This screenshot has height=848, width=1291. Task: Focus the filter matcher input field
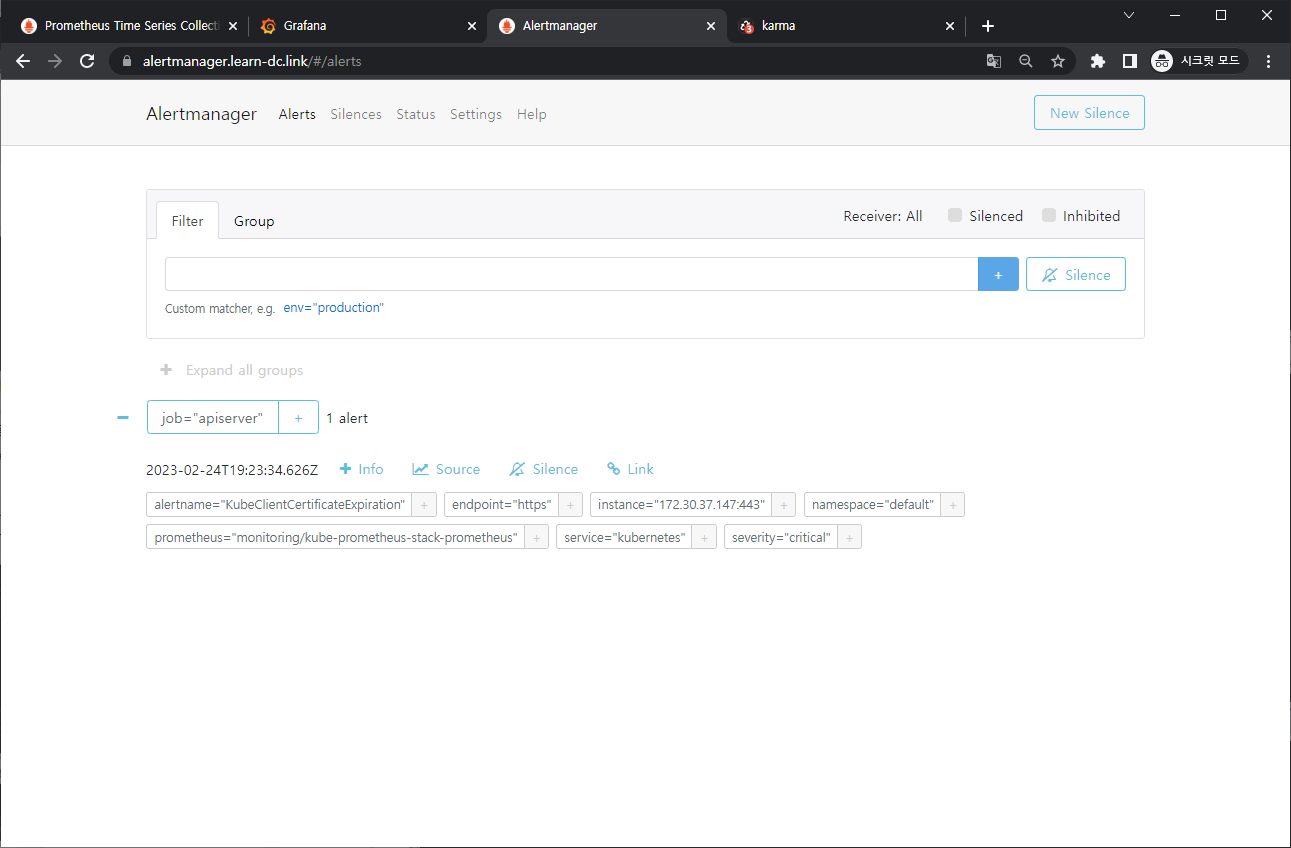[571, 274]
